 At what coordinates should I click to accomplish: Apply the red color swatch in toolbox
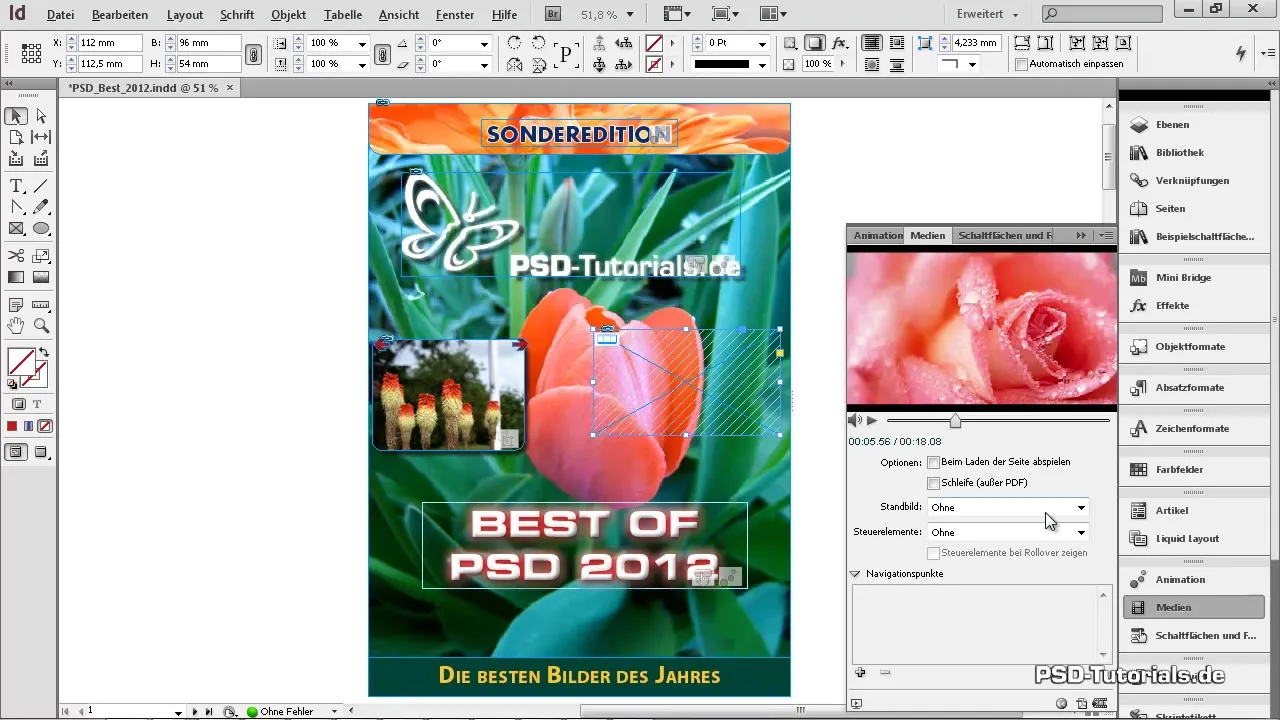(x=12, y=426)
